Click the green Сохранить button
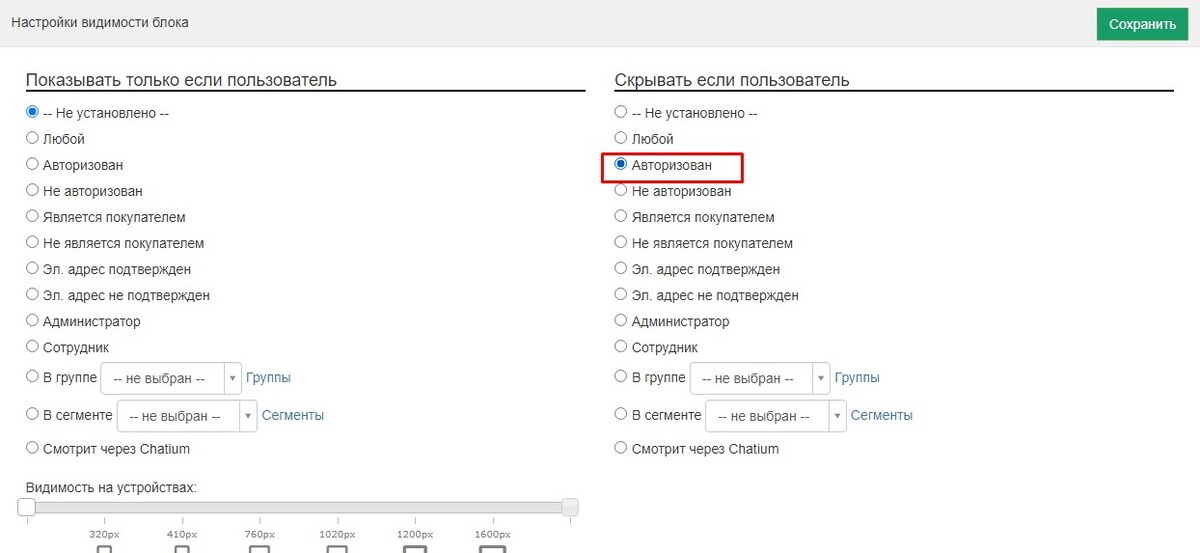Screen dimensions: 1200x553 (x=1142, y=24)
